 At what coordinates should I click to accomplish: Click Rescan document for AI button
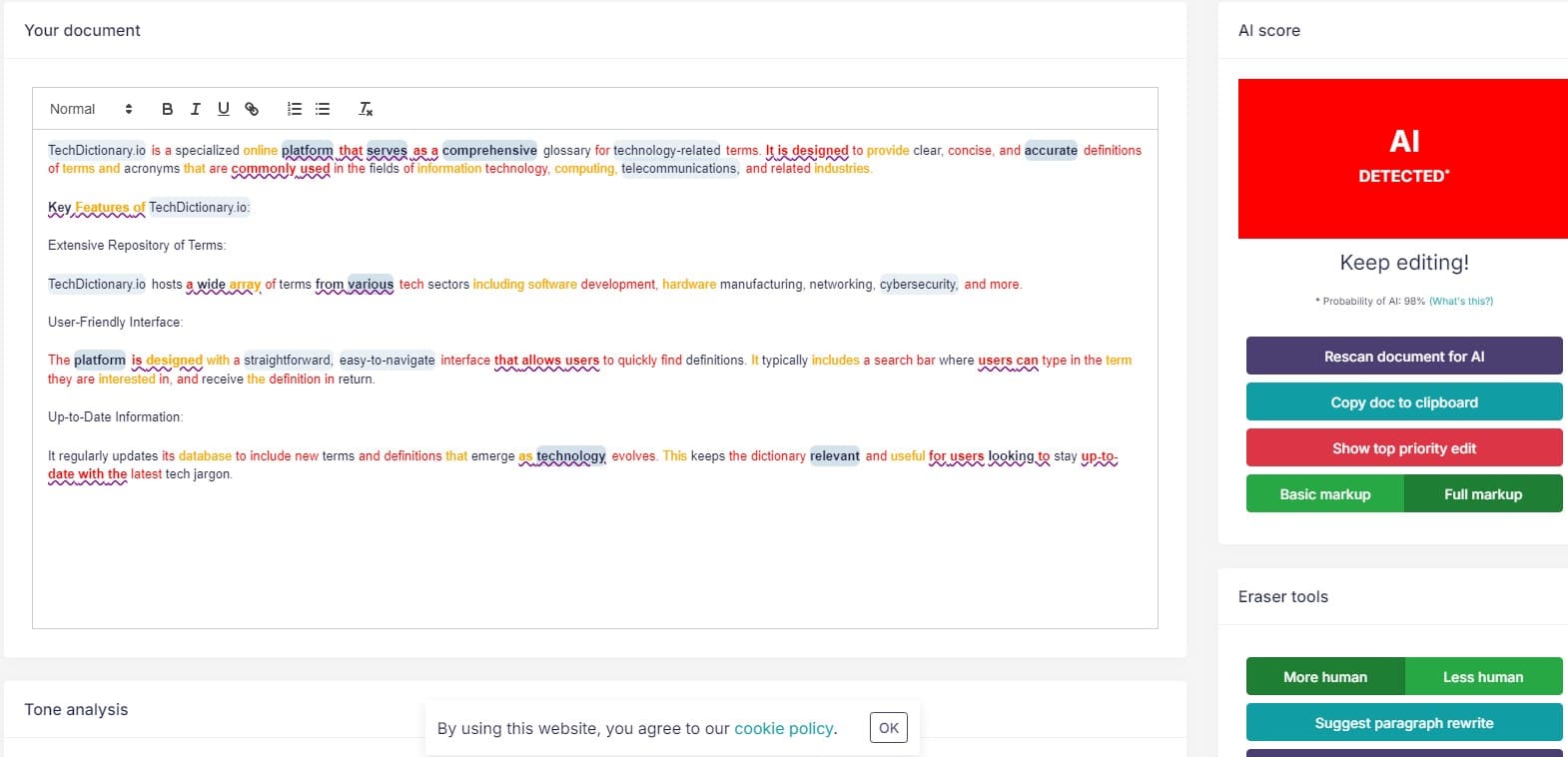coord(1403,357)
